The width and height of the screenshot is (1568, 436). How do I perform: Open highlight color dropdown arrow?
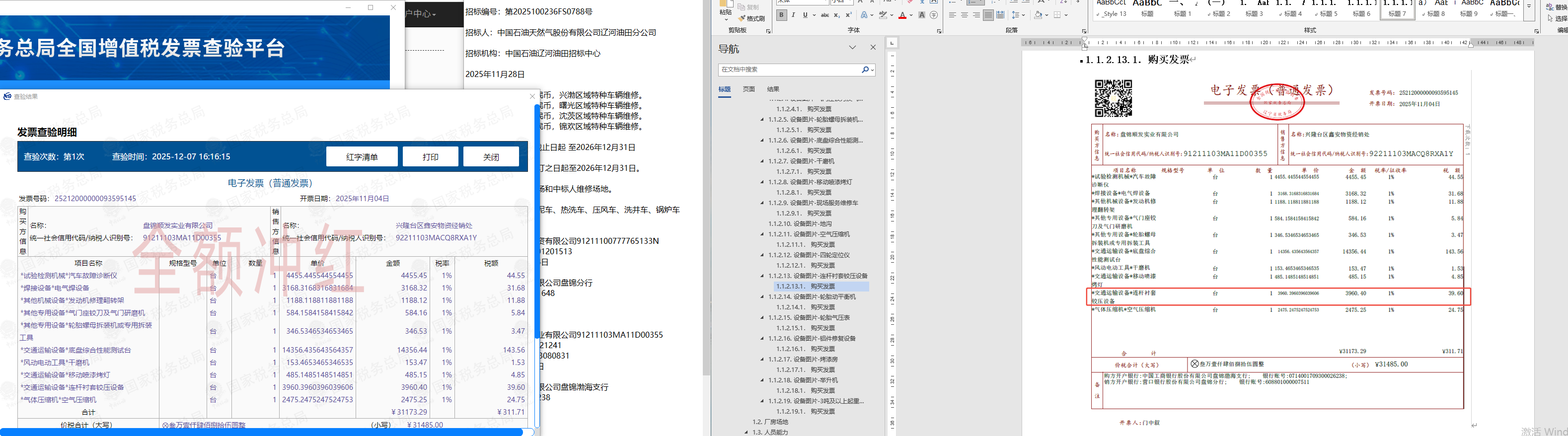tap(891, 15)
